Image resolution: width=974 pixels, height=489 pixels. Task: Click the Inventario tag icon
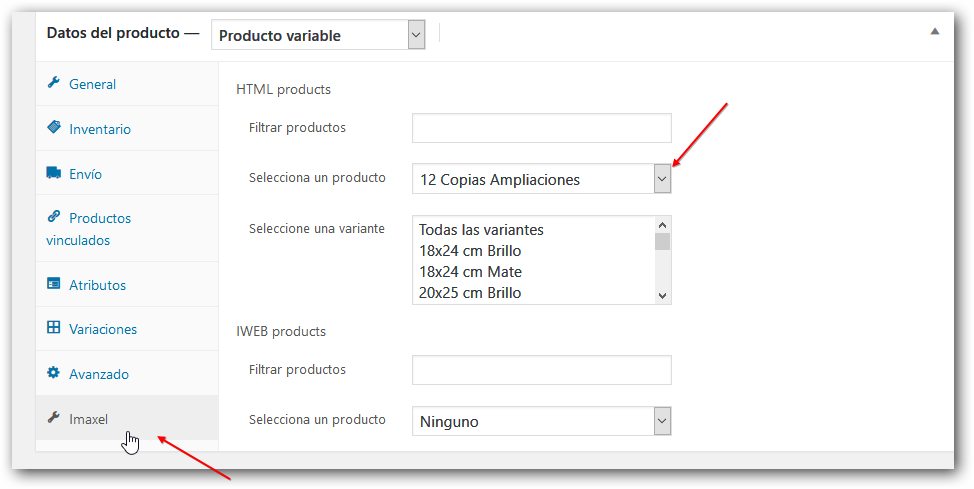click(54, 127)
